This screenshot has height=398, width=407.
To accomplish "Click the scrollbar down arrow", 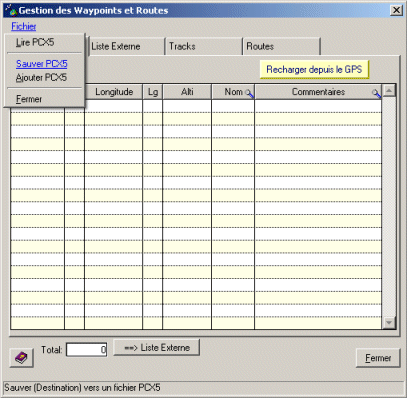I will (x=389, y=322).
